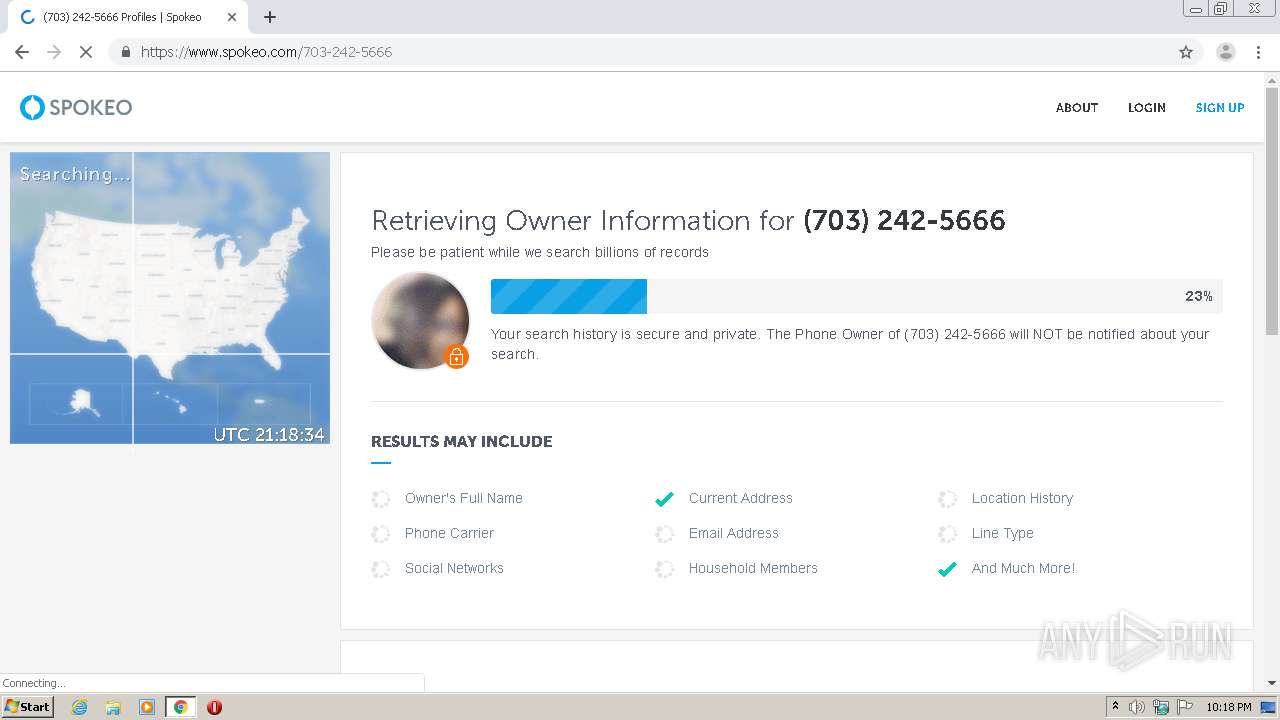Open the file explorer from taskbar
Image resolution: width=1280 pixels, height=720 pixels.
point(113,707)
